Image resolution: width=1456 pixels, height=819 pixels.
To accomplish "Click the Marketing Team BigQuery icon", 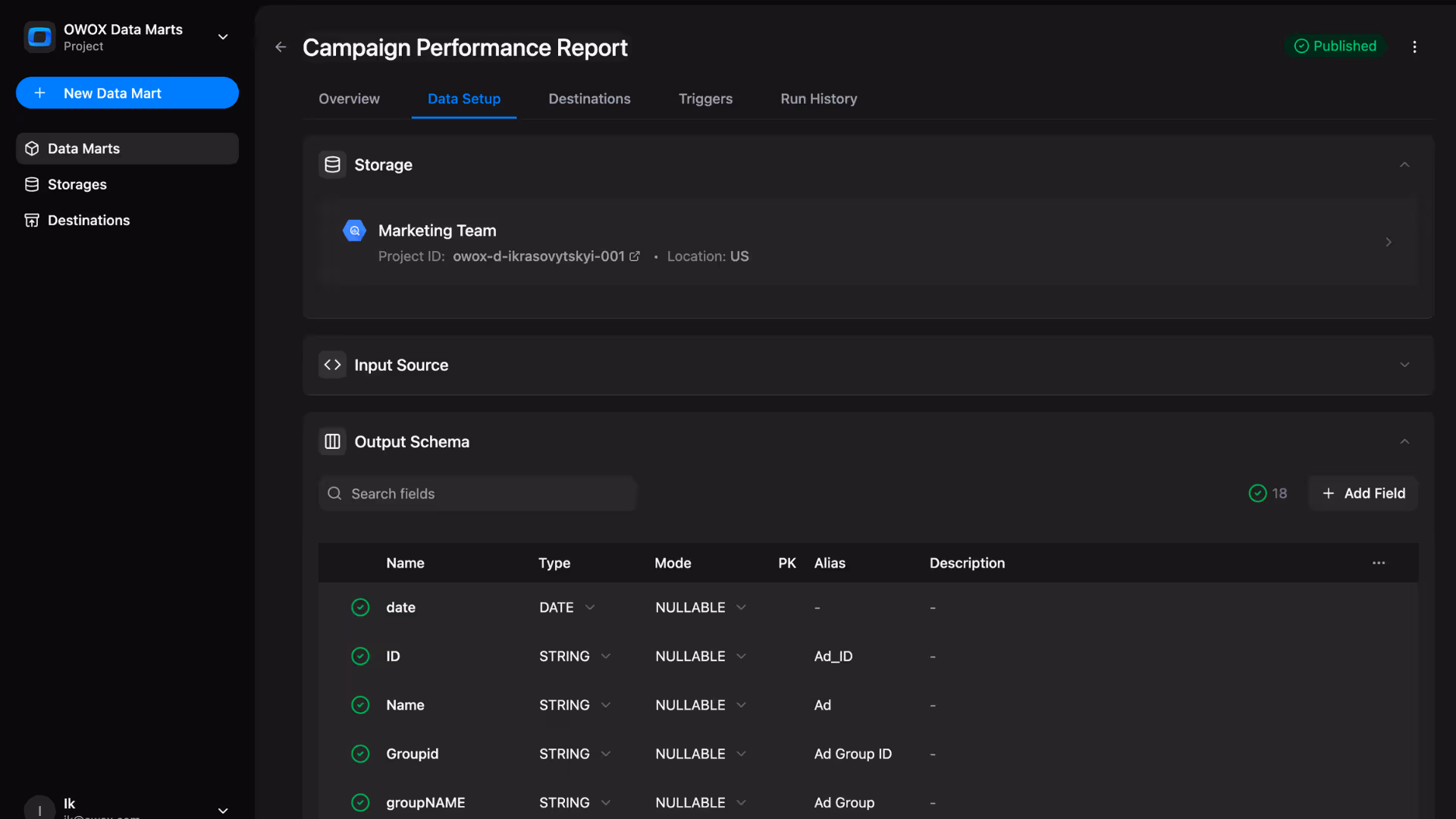I will coord(355,231).
